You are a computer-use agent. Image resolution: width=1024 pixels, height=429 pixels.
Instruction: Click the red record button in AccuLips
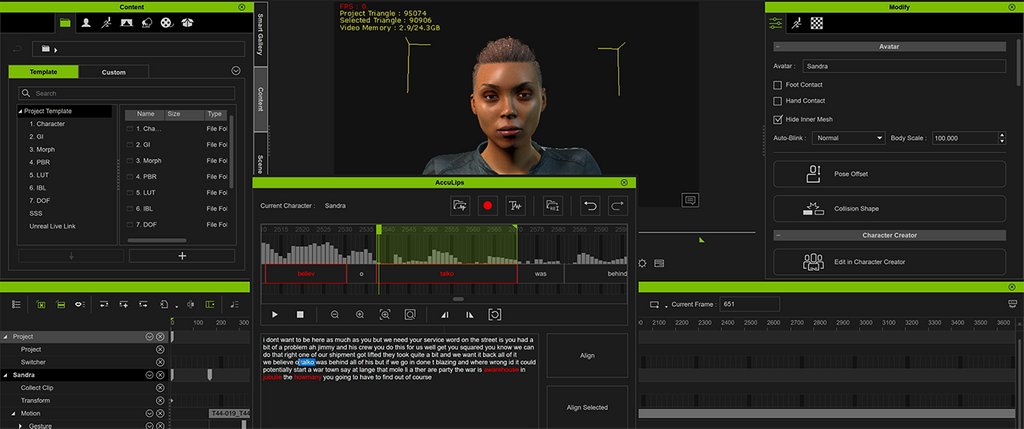[x=488, y=205]
